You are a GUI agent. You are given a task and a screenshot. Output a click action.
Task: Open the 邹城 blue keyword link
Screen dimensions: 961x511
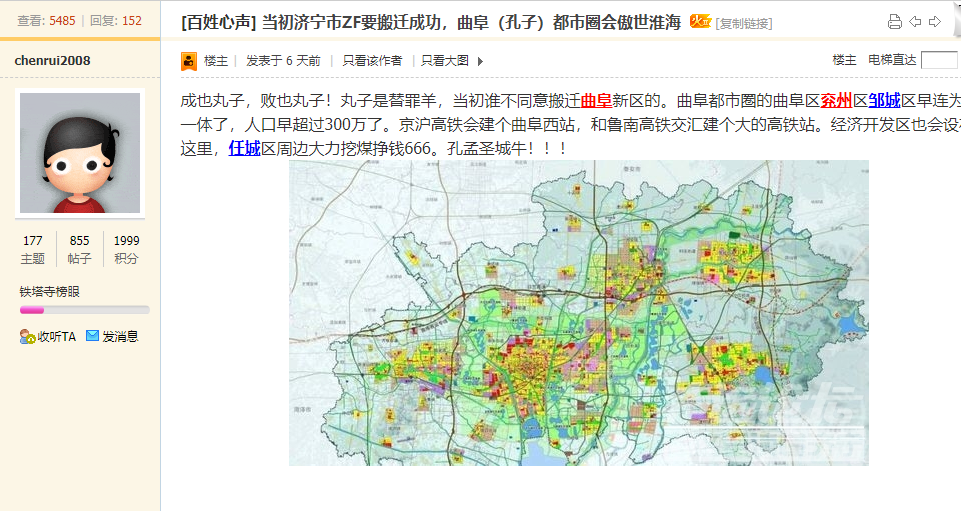(884, 100)
